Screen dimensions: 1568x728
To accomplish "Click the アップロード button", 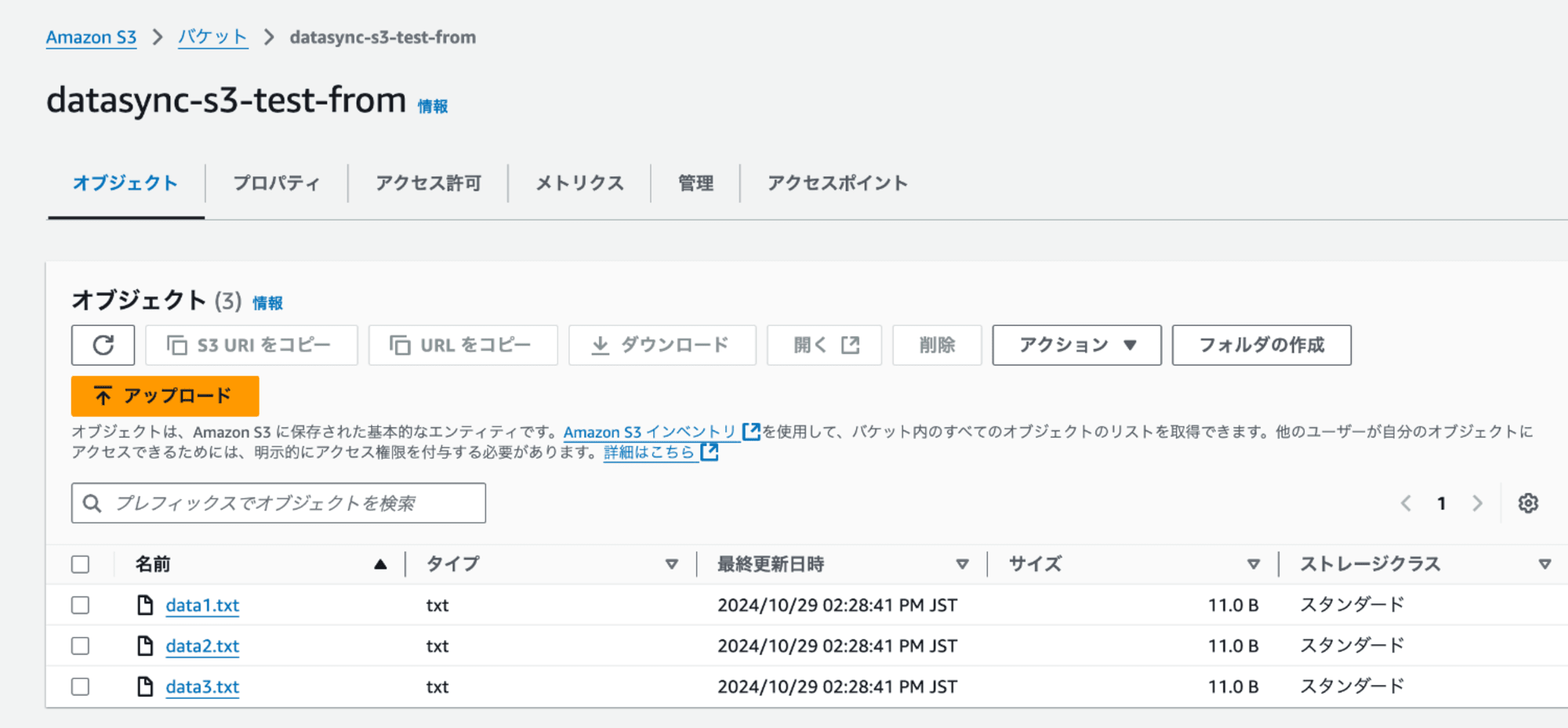I will coord(165,396).
